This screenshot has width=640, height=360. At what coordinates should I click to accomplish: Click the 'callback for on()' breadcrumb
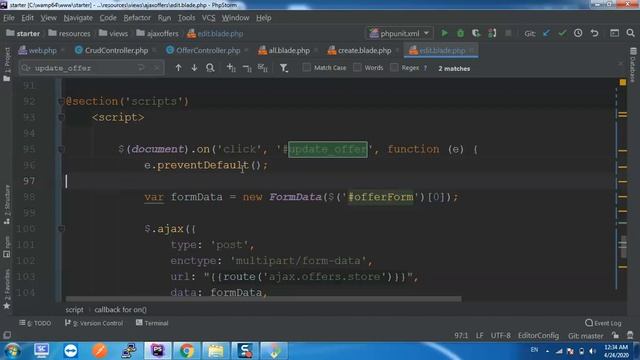pyautogui.click(x=120, y=310)
